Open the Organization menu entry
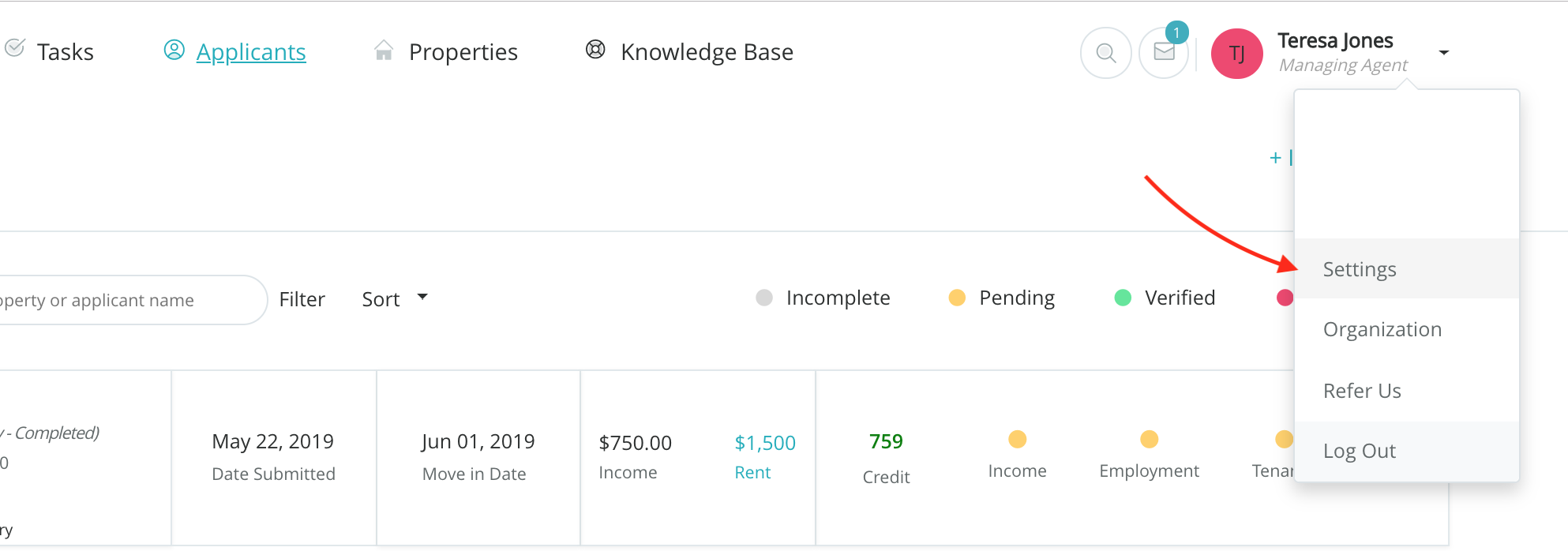 click(1382, 329)
